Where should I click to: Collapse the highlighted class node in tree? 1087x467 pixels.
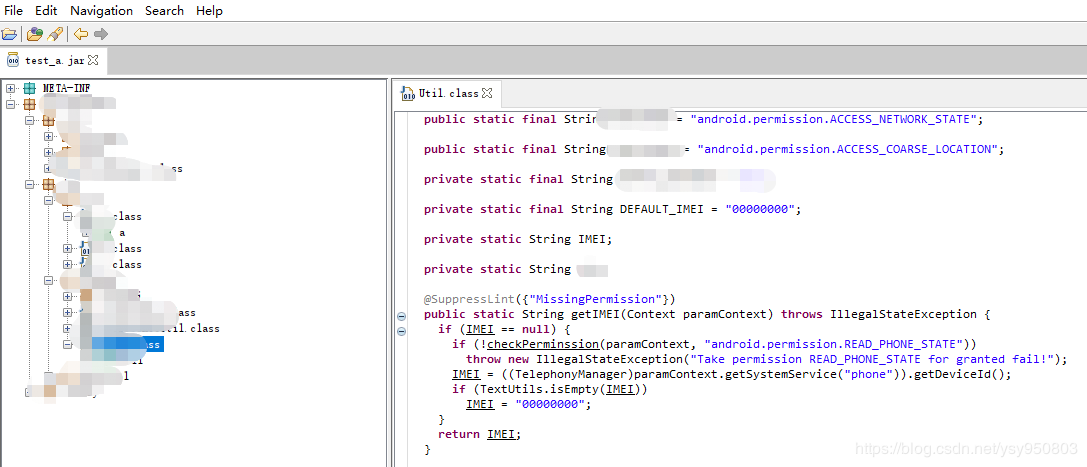click(x=67, y=344)
